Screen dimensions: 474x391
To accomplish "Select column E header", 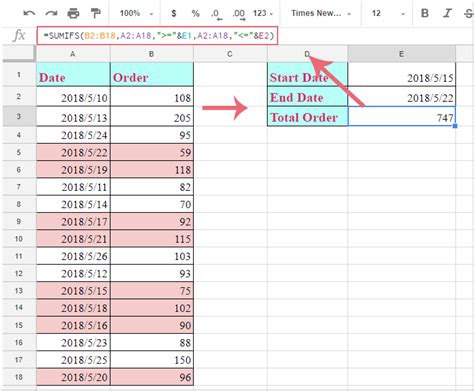I will click(x=401, y=54).
